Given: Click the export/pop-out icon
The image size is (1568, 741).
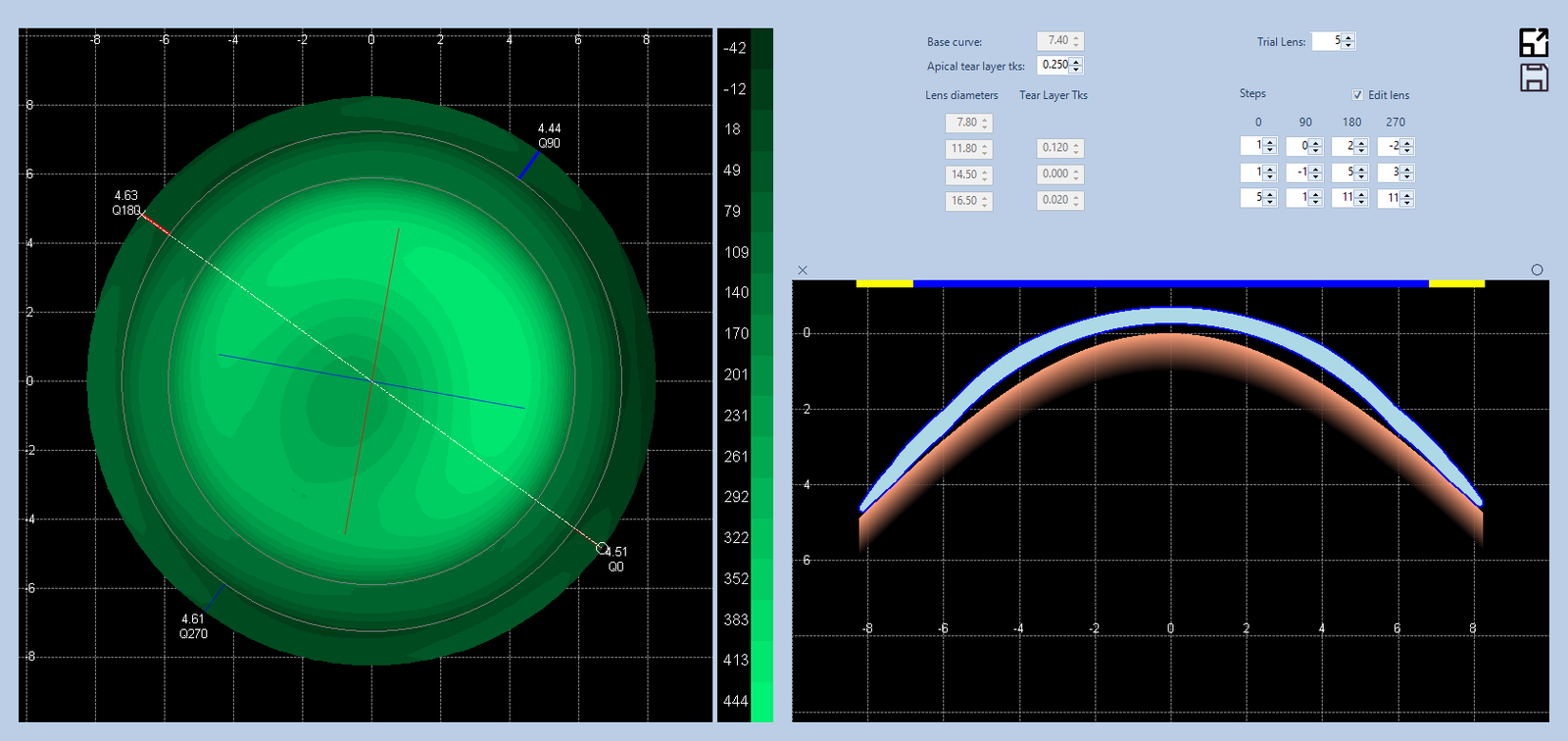Looking at the screenshot, I should tap(1534, 42).
